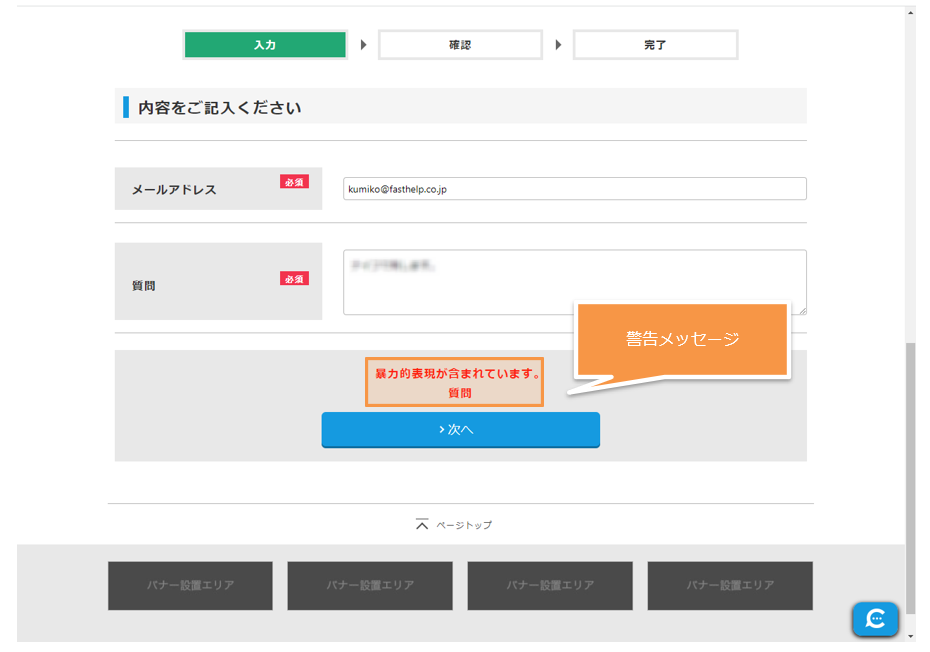Viewport: 930px width, 652px height.
Task: Open the chat support bubble icon
Action: [875, 619]
